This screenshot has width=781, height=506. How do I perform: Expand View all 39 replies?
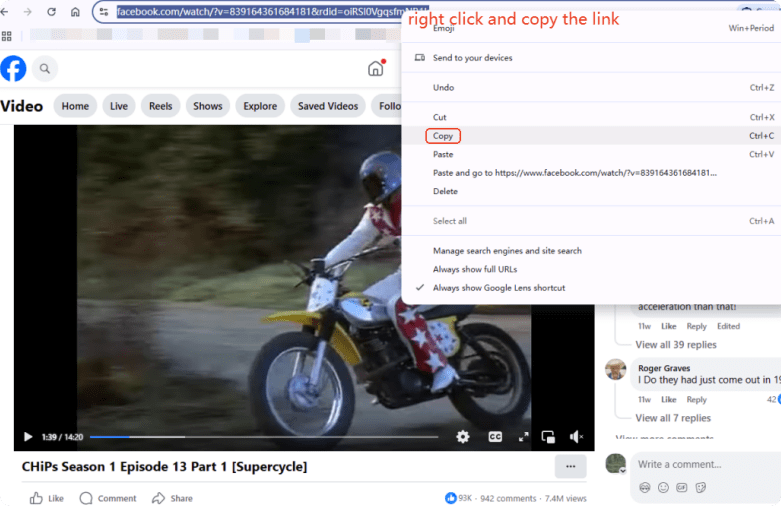click(x=676, y=345)
